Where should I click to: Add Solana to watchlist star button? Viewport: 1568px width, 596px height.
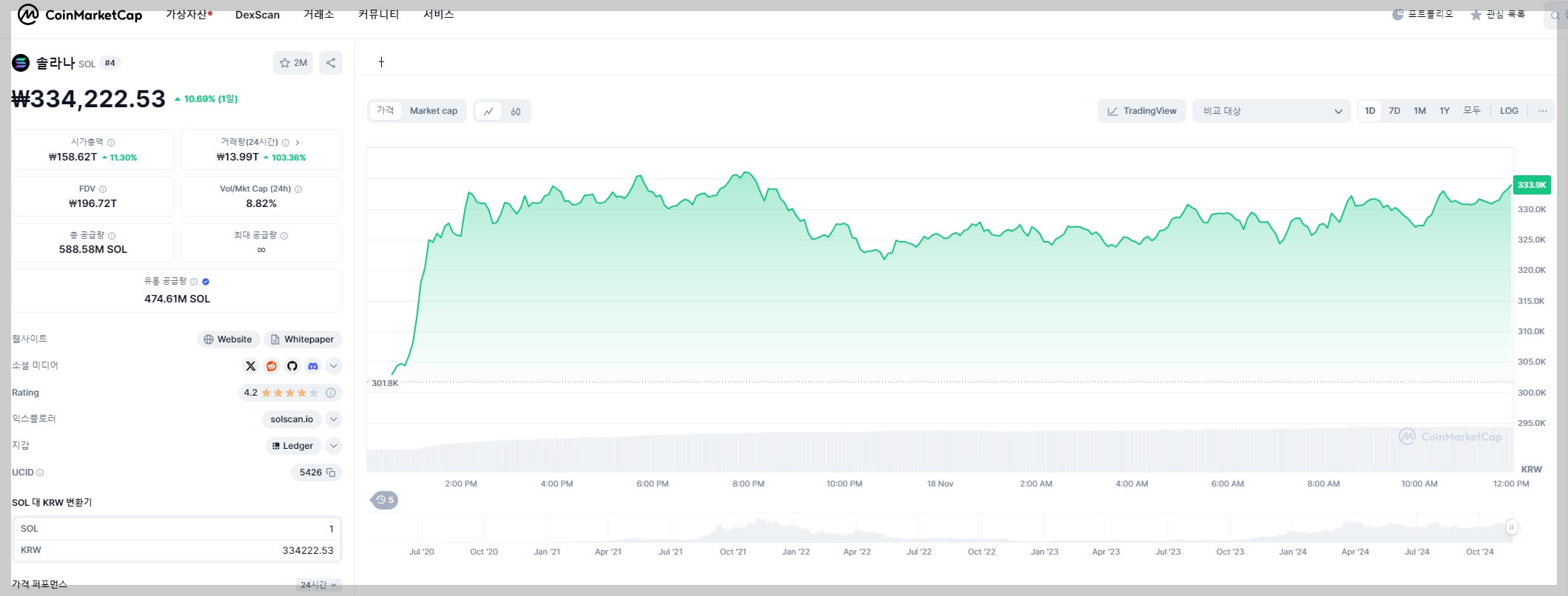click(x=293, y=63)
